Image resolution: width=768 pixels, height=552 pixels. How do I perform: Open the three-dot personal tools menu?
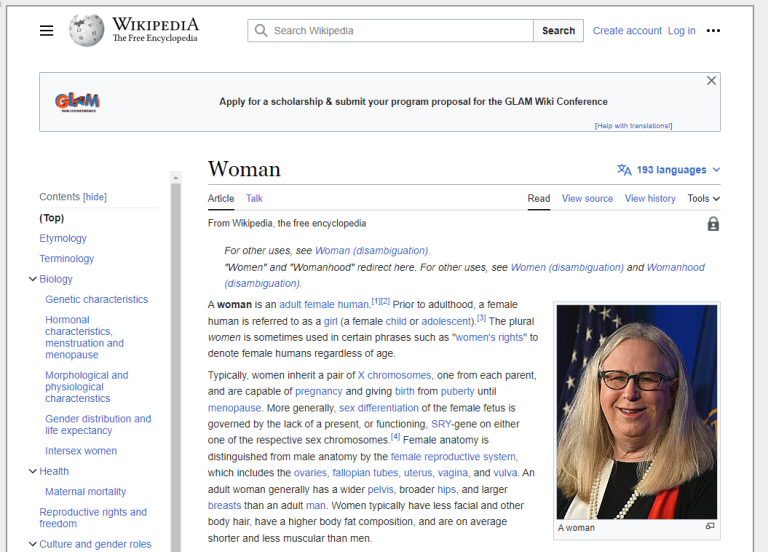(x=713, y=31)
